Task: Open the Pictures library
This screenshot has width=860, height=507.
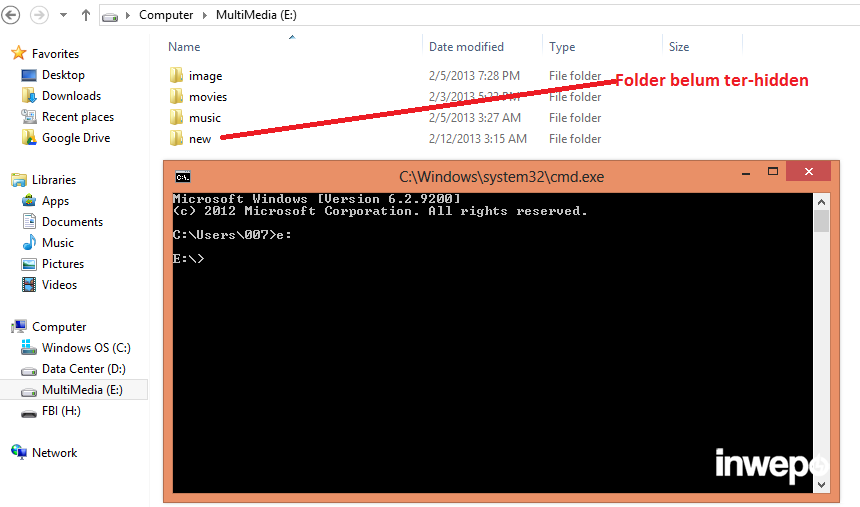Action: pos(63,264)
